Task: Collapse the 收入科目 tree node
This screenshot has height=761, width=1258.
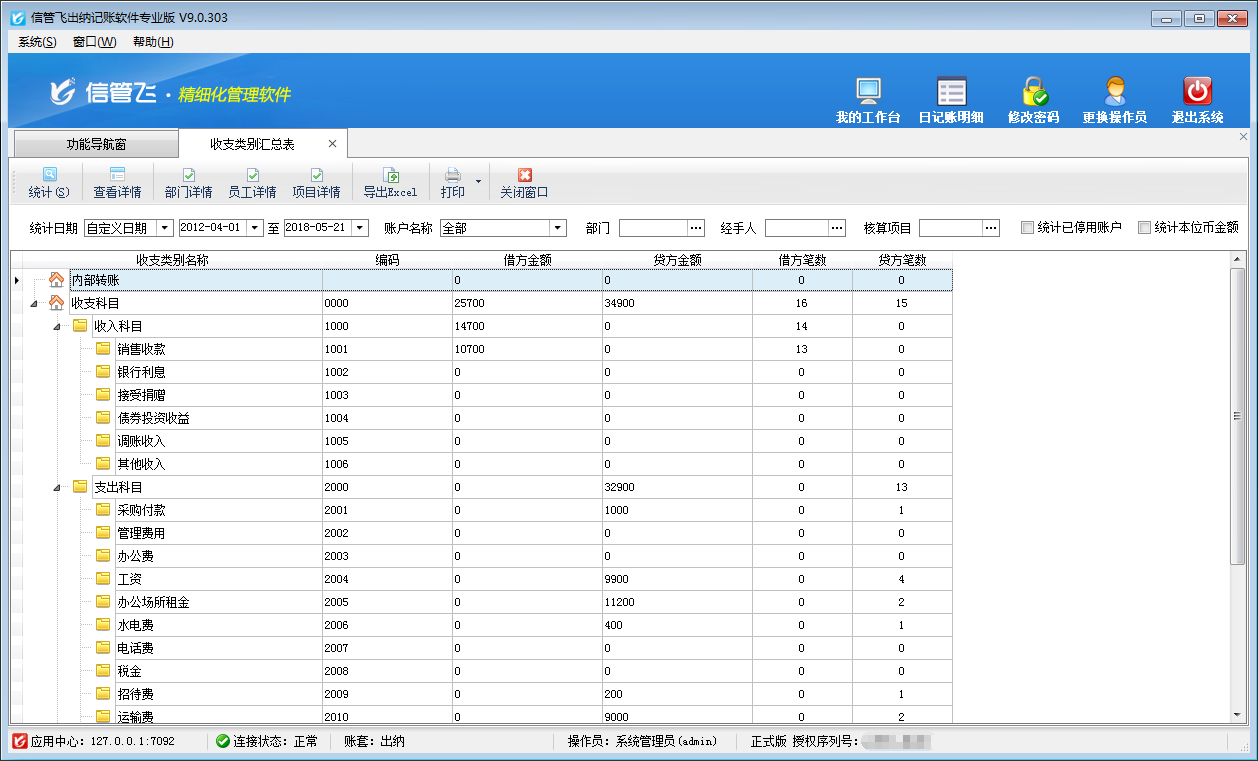Action: [57, 327]
